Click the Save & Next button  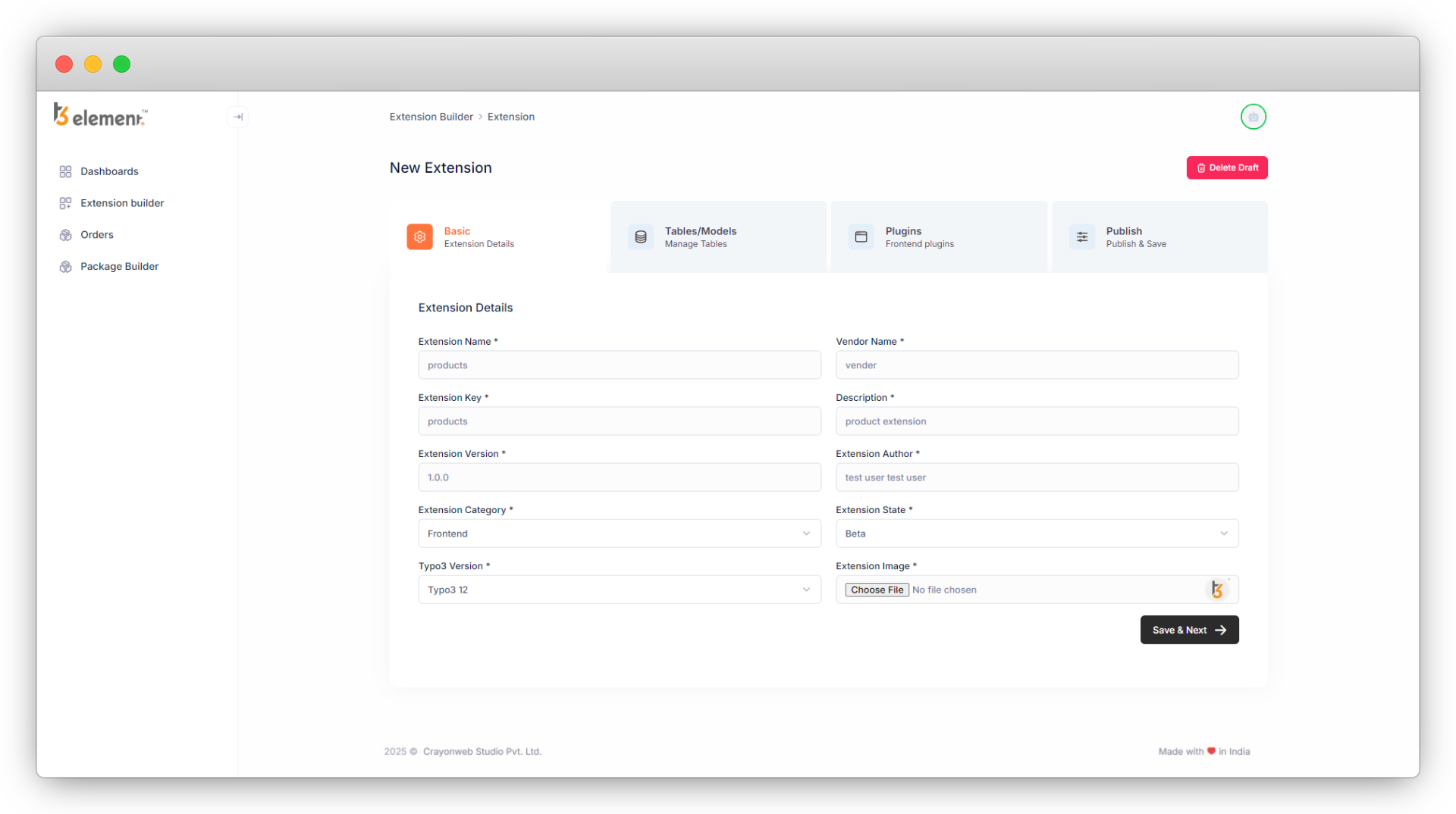tap(1189, 630)
